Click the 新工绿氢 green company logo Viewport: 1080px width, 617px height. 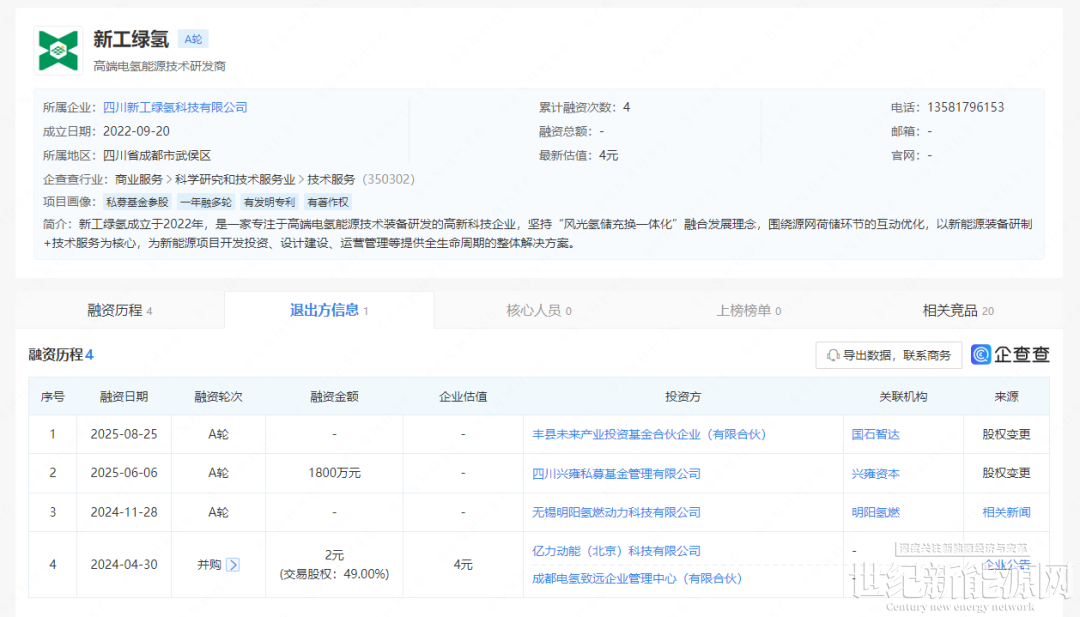(58, 48)
